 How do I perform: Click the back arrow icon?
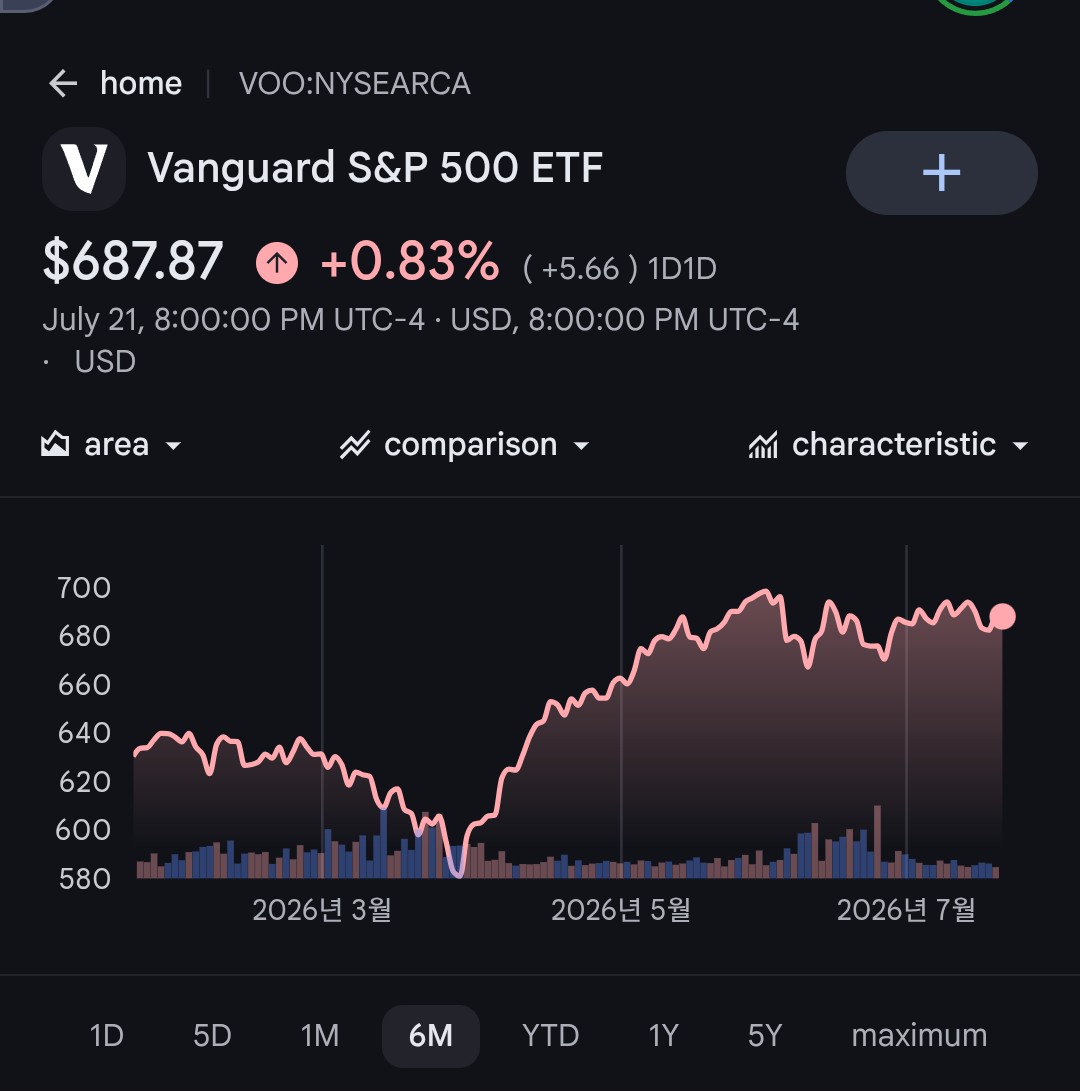click(x=63, y=83)
